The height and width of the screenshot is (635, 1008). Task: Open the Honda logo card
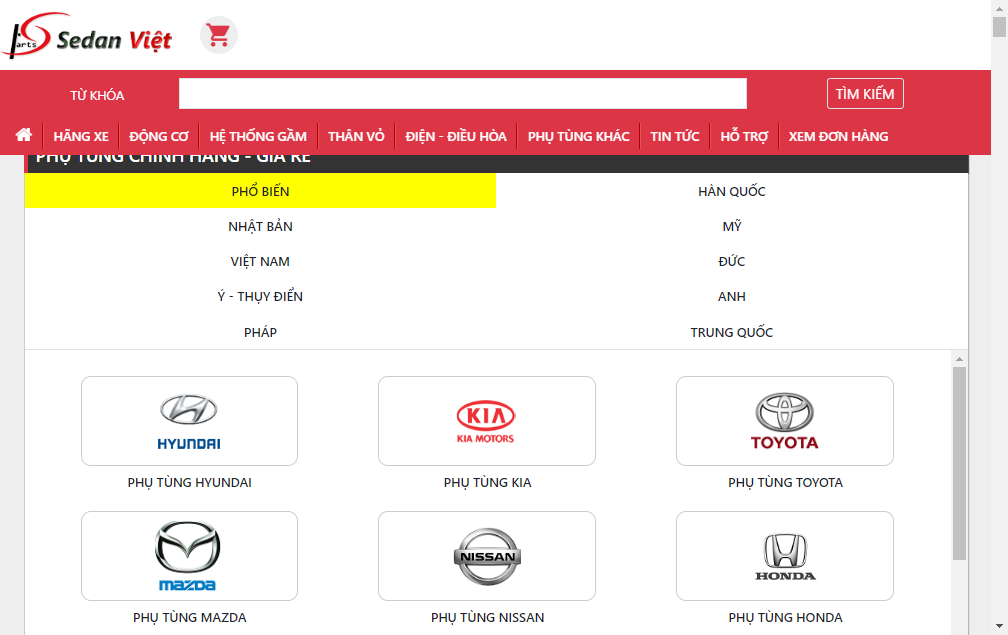coord(785,556)
